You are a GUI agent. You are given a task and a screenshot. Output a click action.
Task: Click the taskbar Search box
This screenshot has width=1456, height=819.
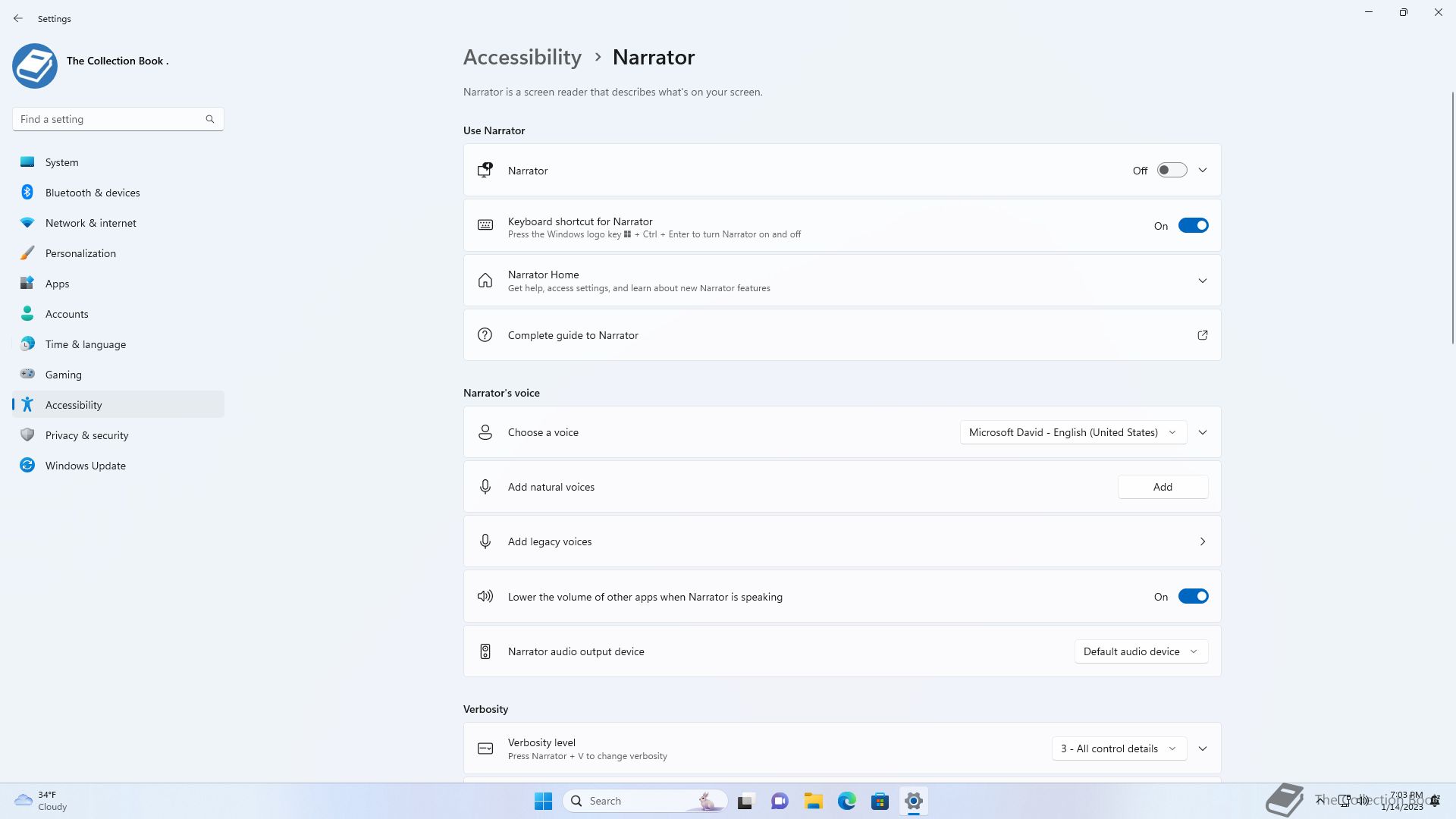pos(645,801)
